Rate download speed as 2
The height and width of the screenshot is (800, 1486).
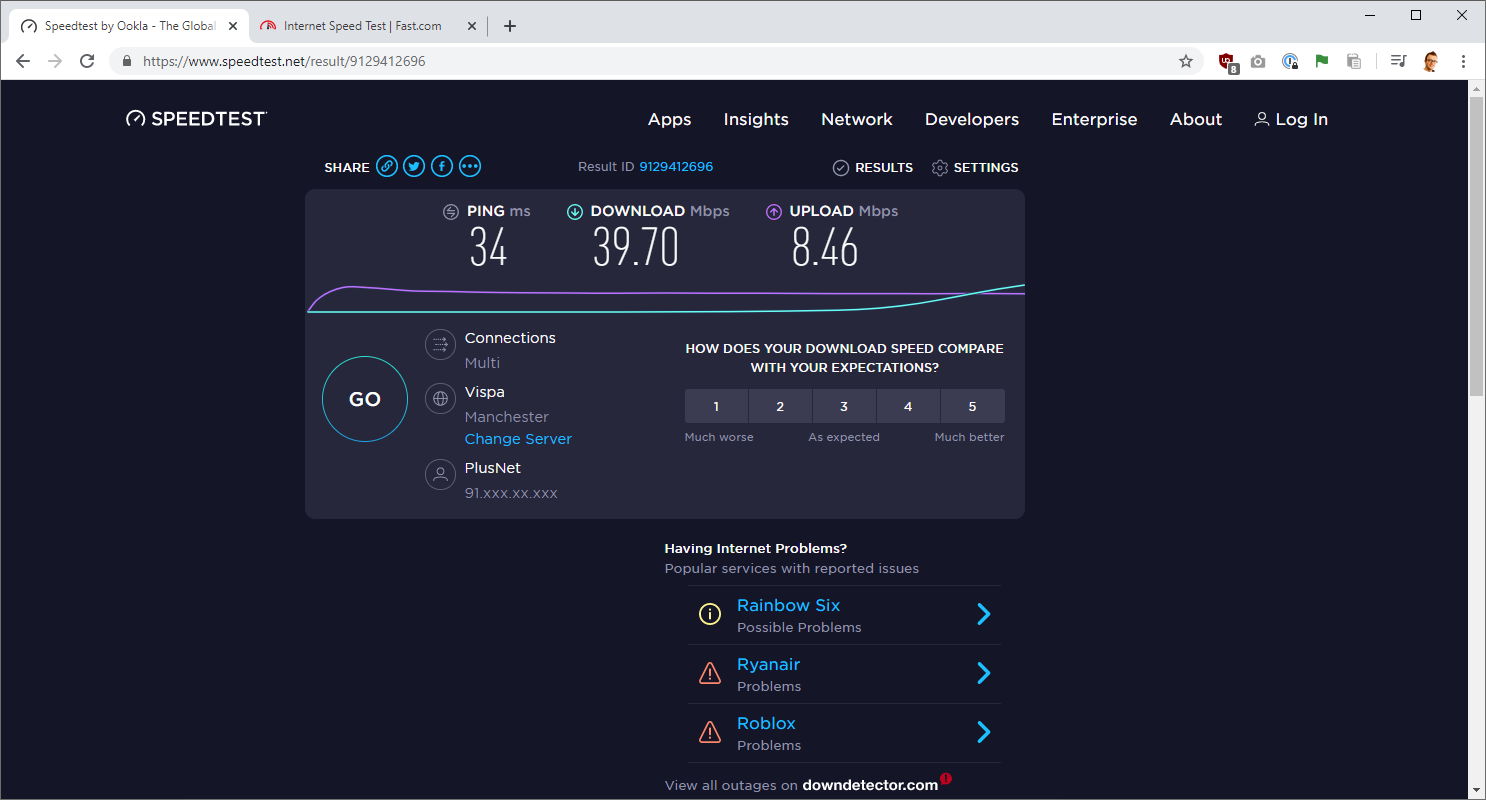point(780,406)
